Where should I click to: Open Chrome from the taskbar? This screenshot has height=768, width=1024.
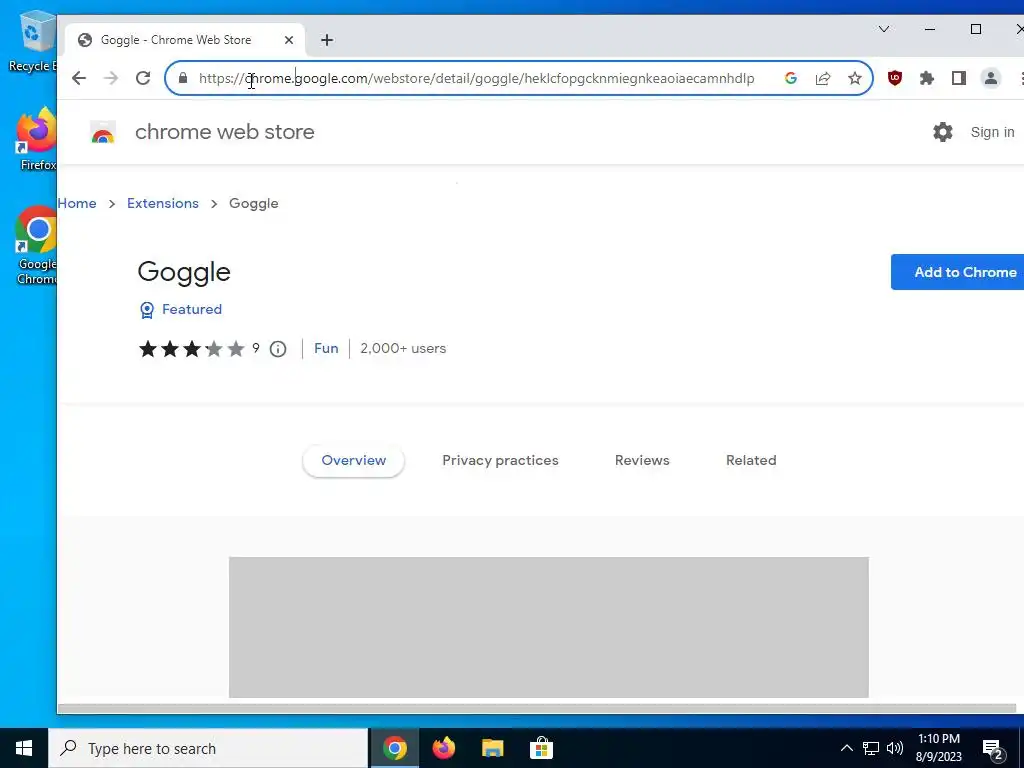(394, 748)
